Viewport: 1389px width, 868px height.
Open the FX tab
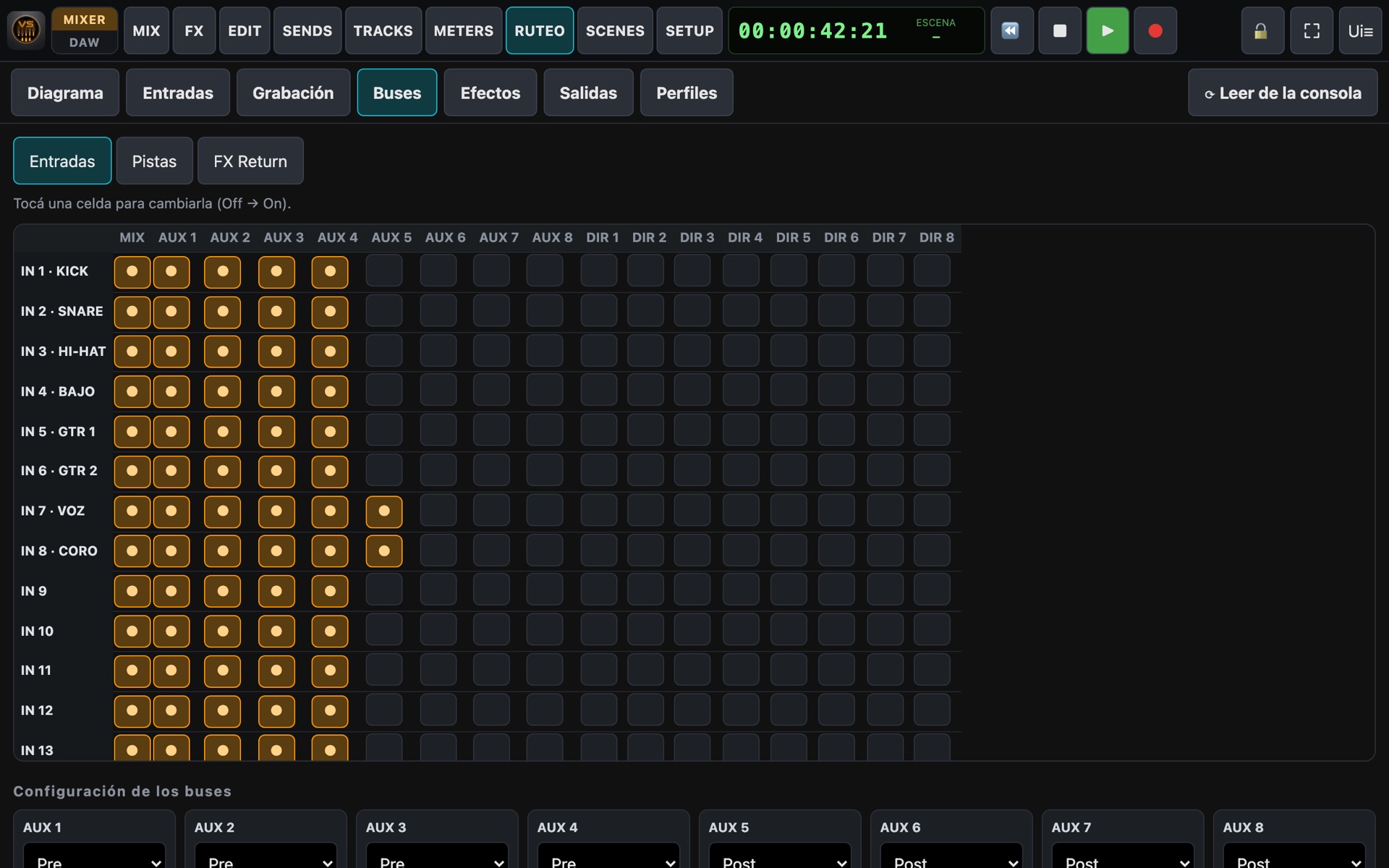tap(194, 30)
